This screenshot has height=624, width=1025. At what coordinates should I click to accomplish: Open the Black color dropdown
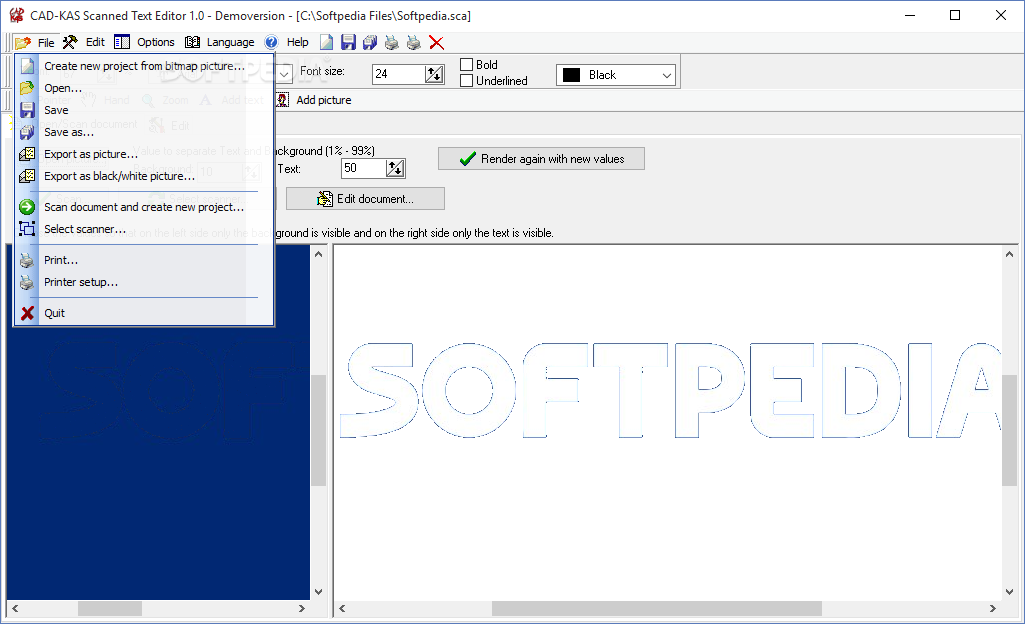coord(667,75)
